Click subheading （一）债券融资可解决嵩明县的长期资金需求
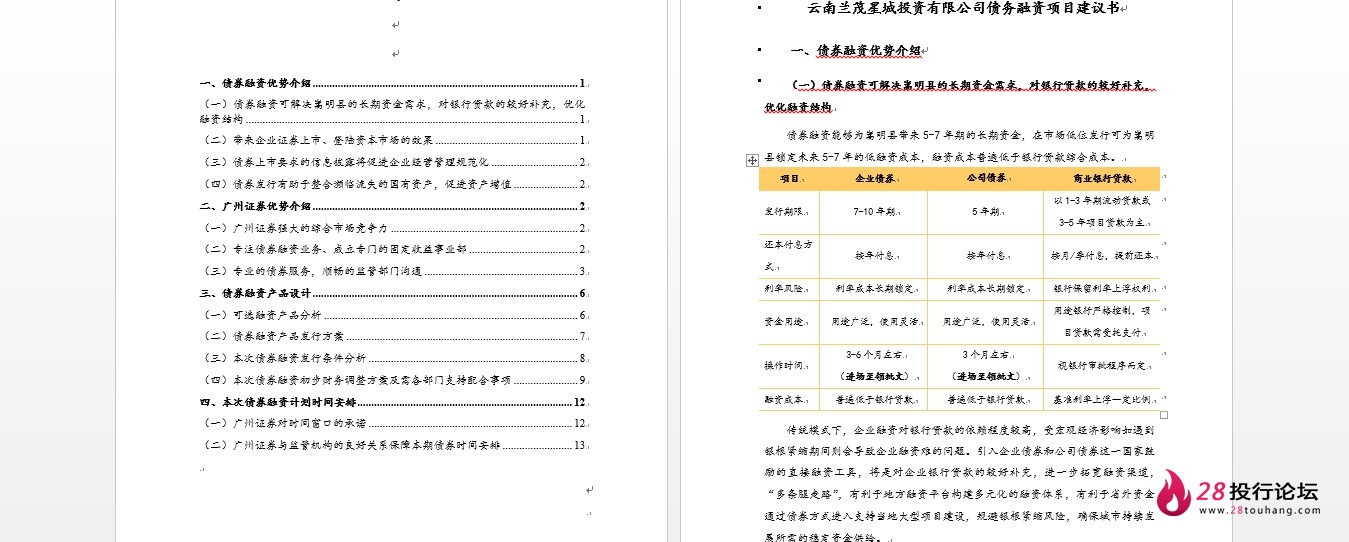The image size is (1349, 542). 958,96
